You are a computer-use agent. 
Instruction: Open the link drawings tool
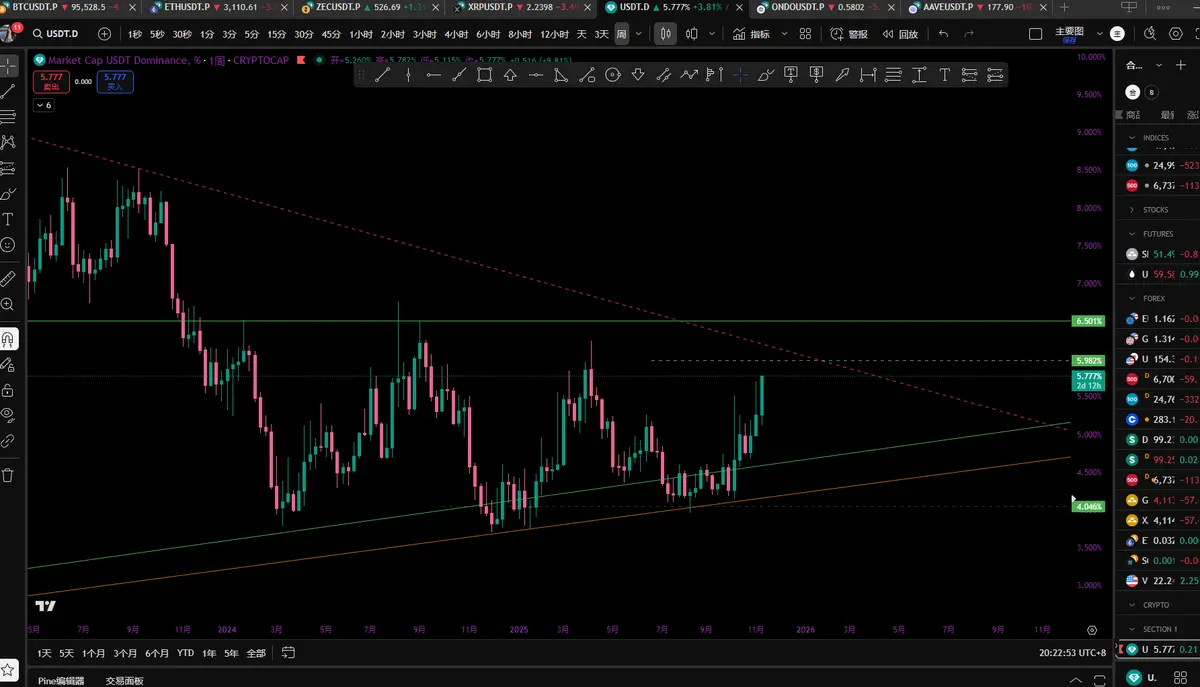point(8,440)
